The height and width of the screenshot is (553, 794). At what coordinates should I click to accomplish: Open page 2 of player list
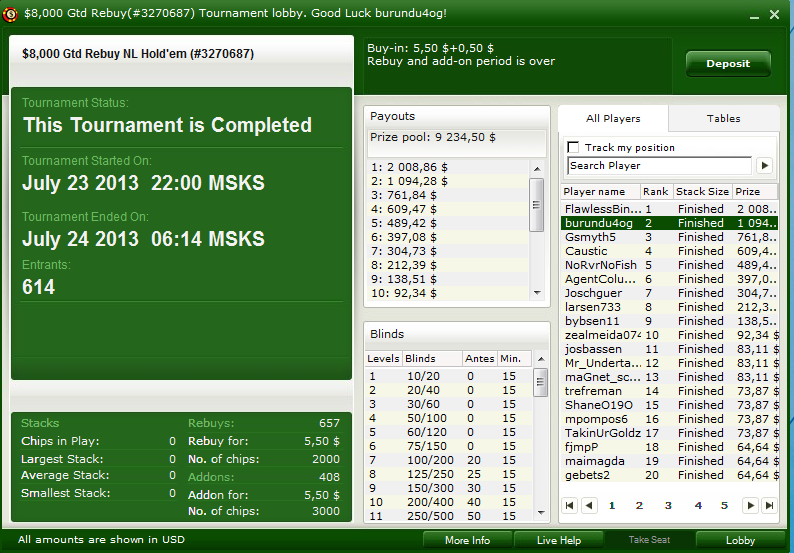click(639, 505)
